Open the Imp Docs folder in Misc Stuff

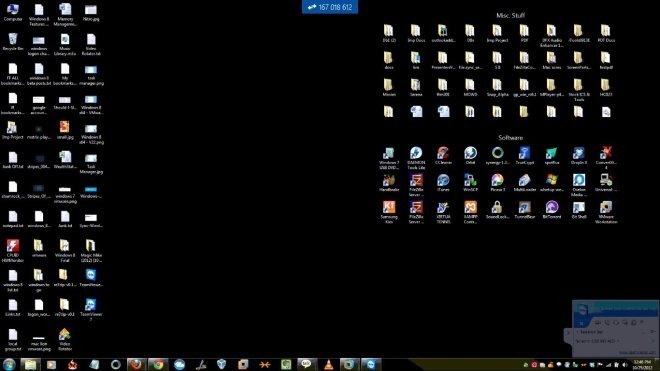click(x=416, y=33)
